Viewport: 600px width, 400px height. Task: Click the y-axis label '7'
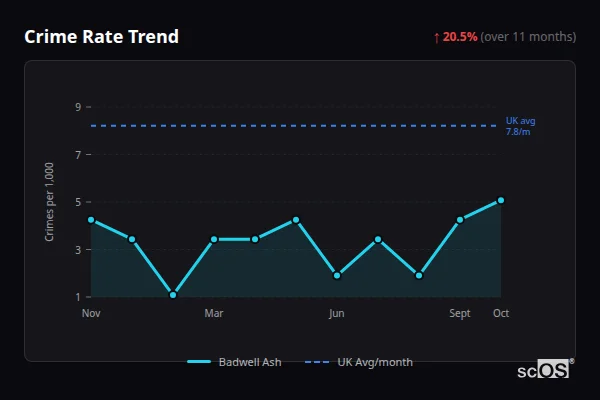coord(78,155)
